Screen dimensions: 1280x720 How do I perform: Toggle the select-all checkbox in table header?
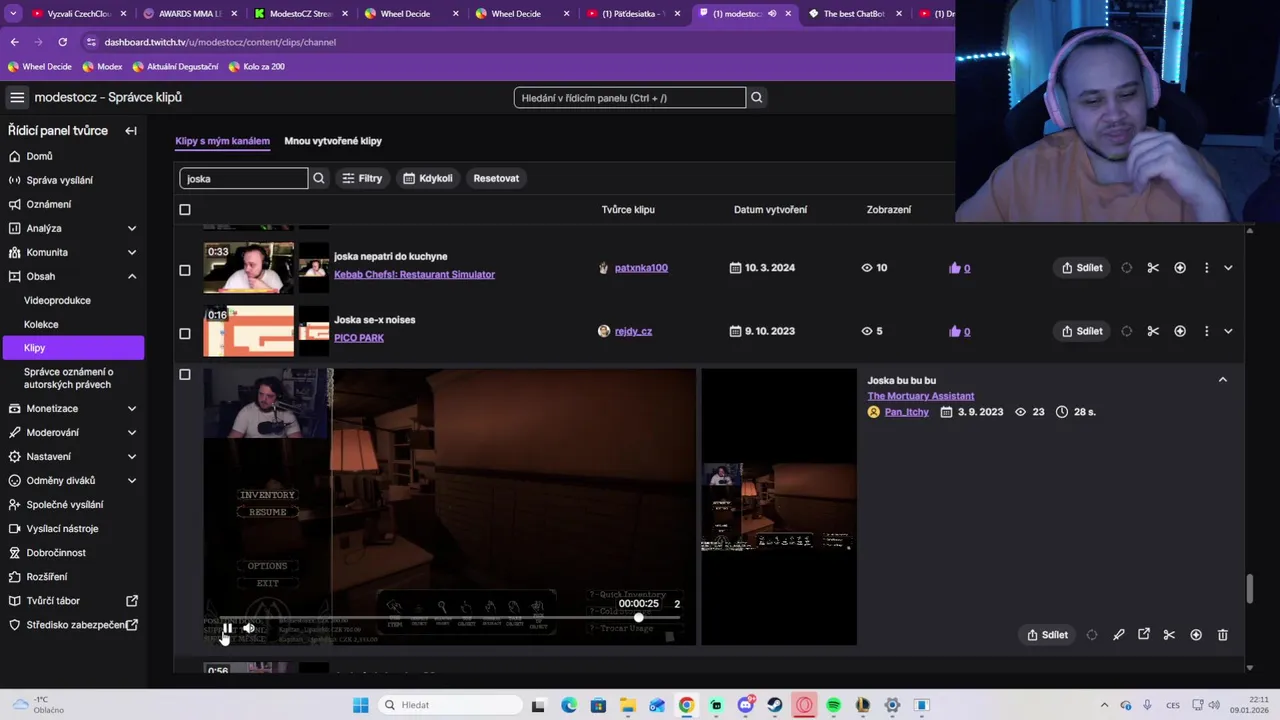(x=184, y=210)
